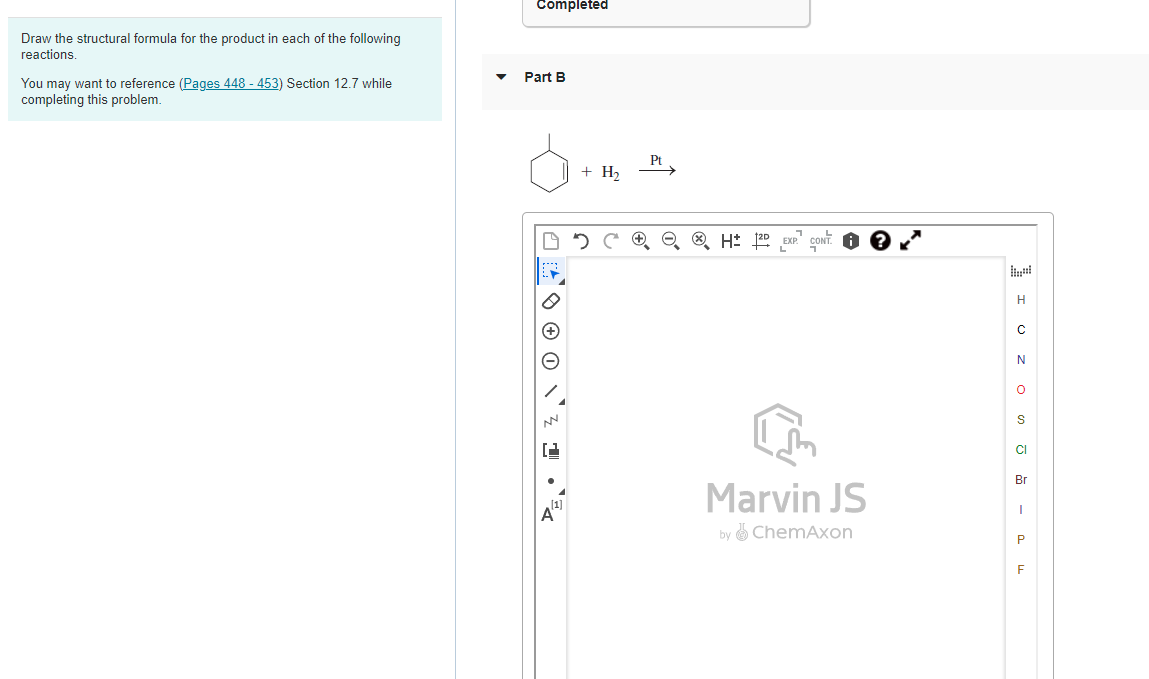Select Chlorine atom Cl
Viewport: 1149px width, 679px height.
point(1021,450)
